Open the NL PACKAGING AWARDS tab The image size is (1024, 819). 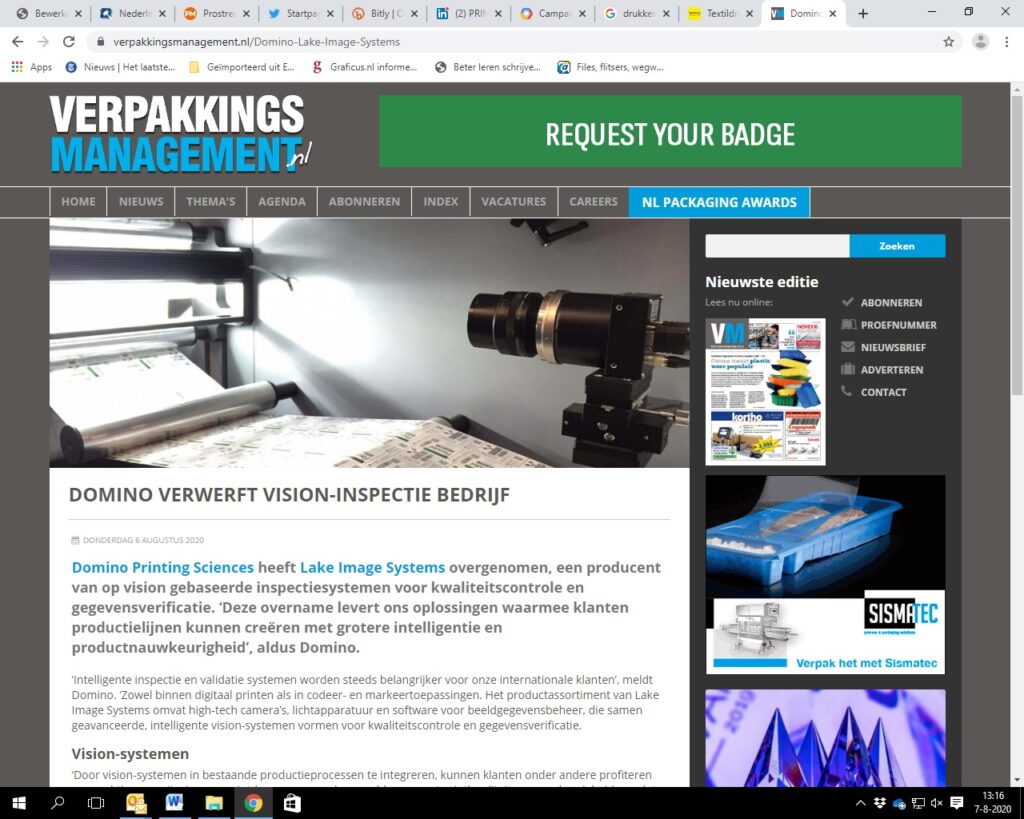pos(719,202)
